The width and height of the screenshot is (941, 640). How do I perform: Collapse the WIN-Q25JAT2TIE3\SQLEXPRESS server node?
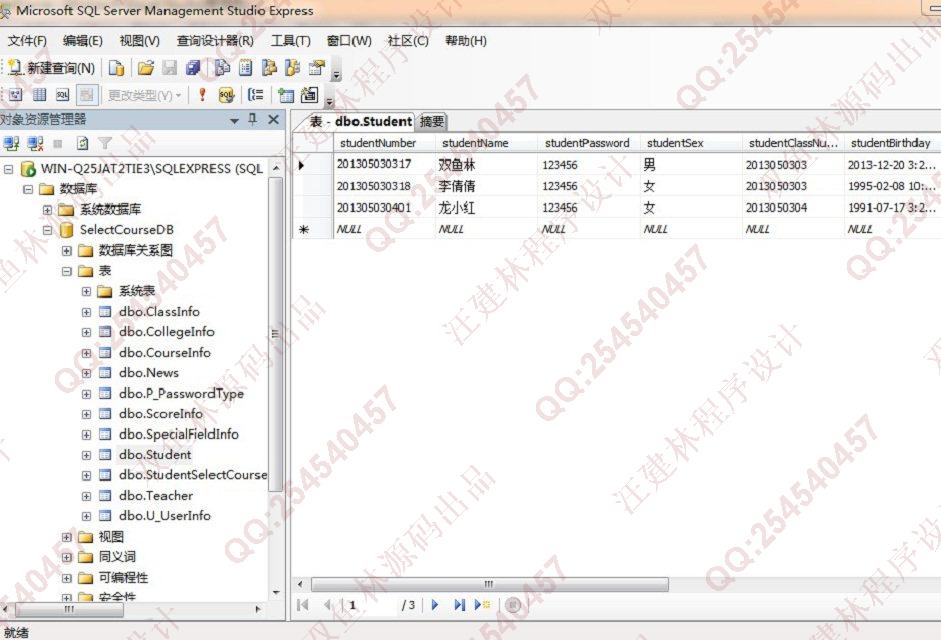[x=8, y=169]
